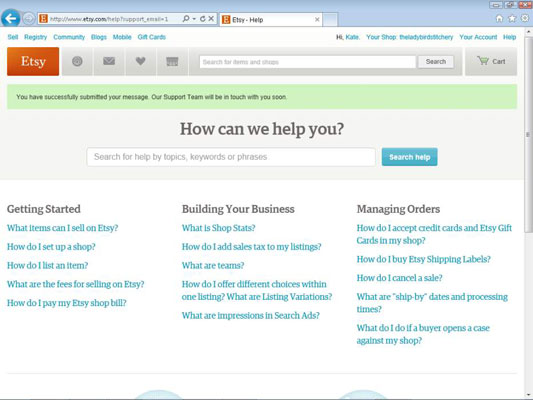Click the scrollbar down arrow
533x400 pixels.
pos(528,395)
